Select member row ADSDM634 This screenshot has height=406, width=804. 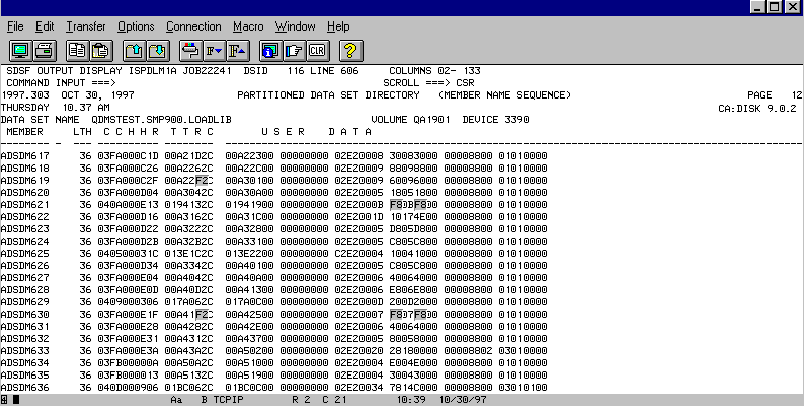pos(274,363)
